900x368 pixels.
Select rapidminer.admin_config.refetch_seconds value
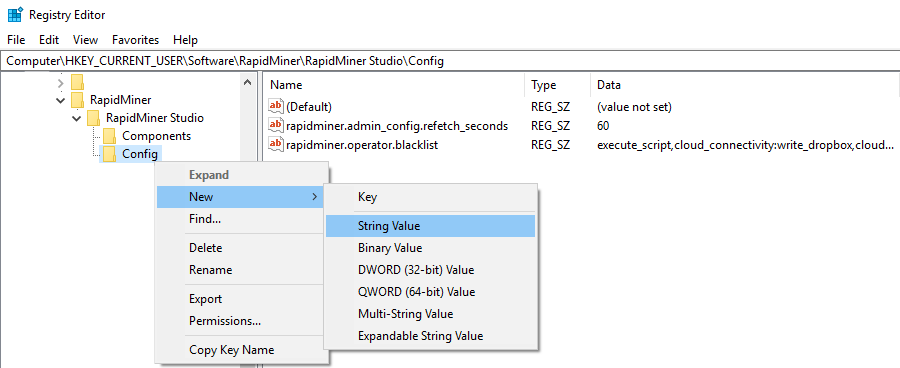(397, 126)
